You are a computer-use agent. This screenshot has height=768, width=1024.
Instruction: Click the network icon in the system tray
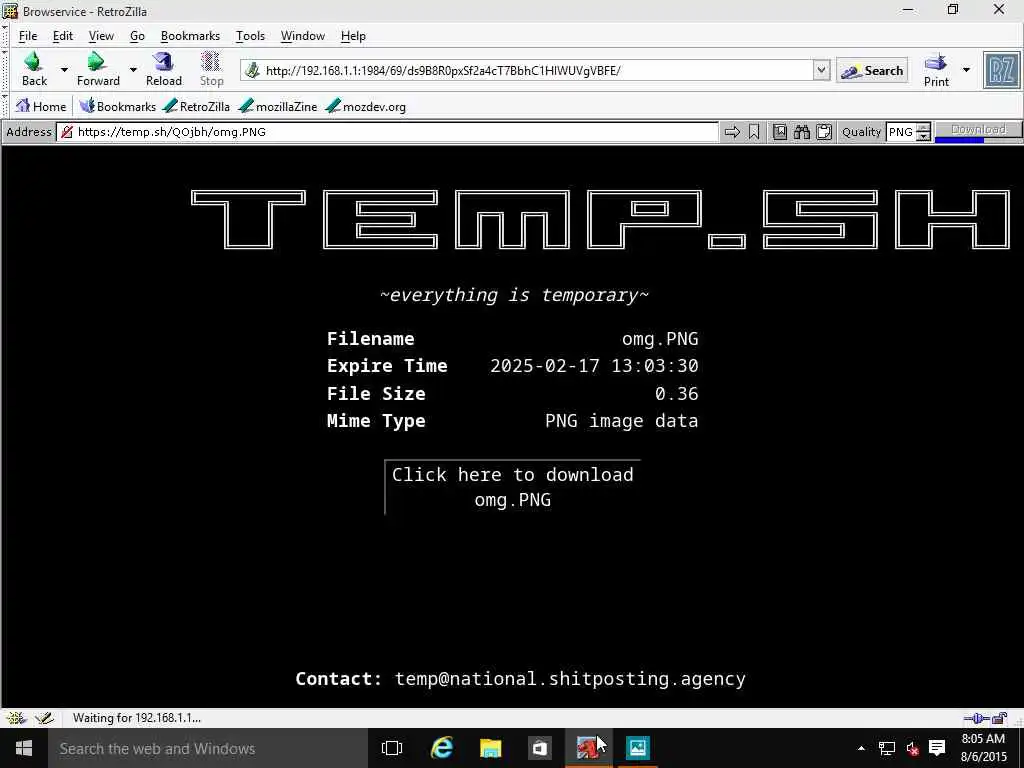[886, 748]
